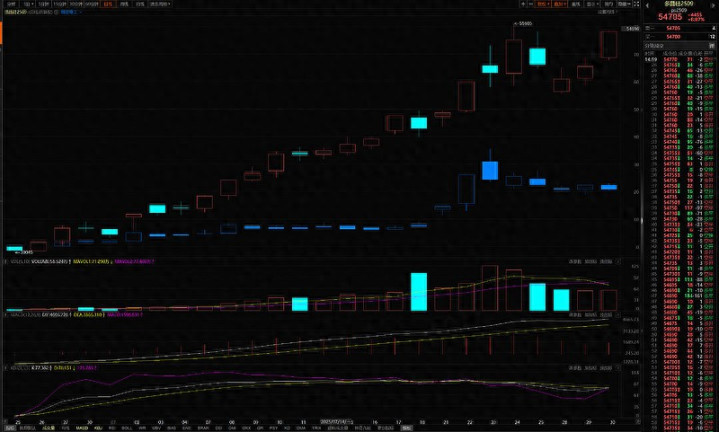Click the splitter handle between chart and quotes

642,222
